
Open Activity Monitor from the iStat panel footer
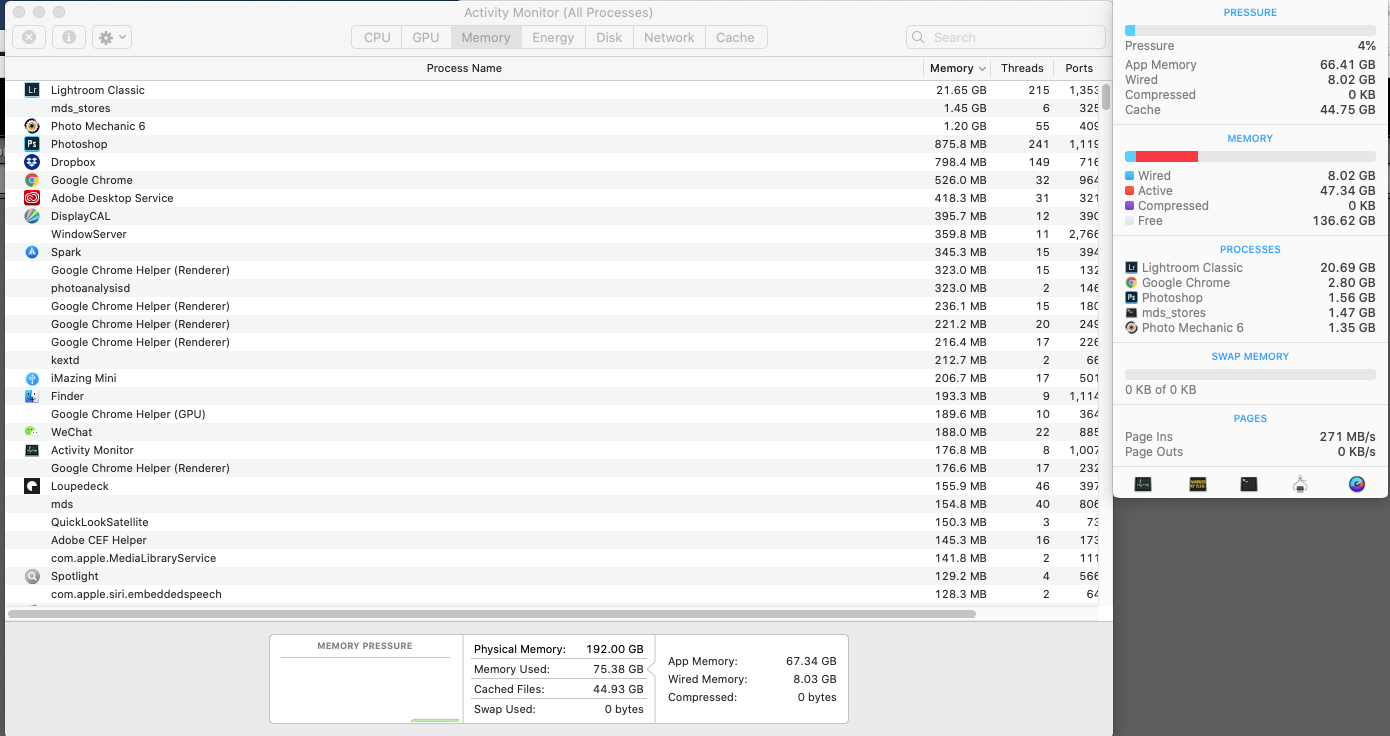pyautogui.click(x=1143, y=484)
